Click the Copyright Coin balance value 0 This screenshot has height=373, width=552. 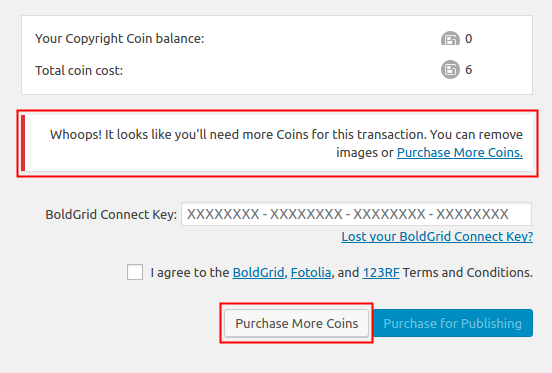tap(468, 38)
